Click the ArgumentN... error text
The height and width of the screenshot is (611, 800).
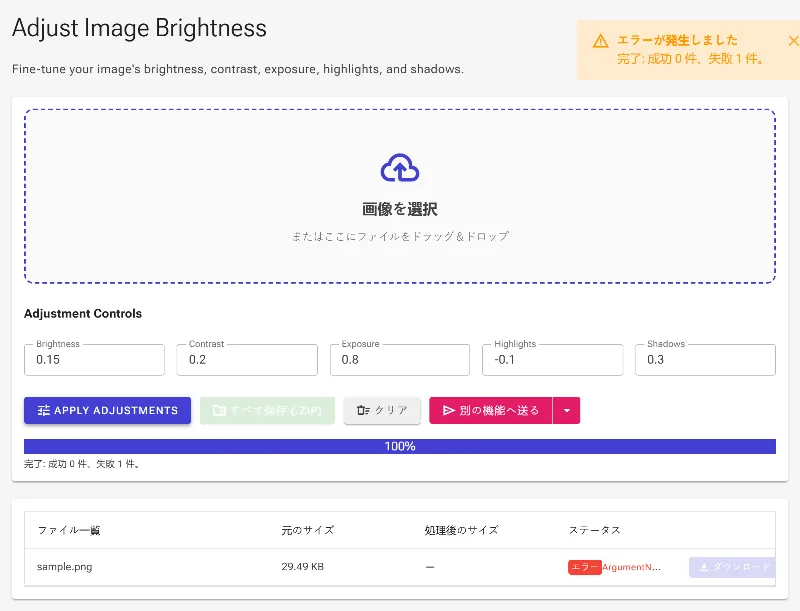[632, 567]
